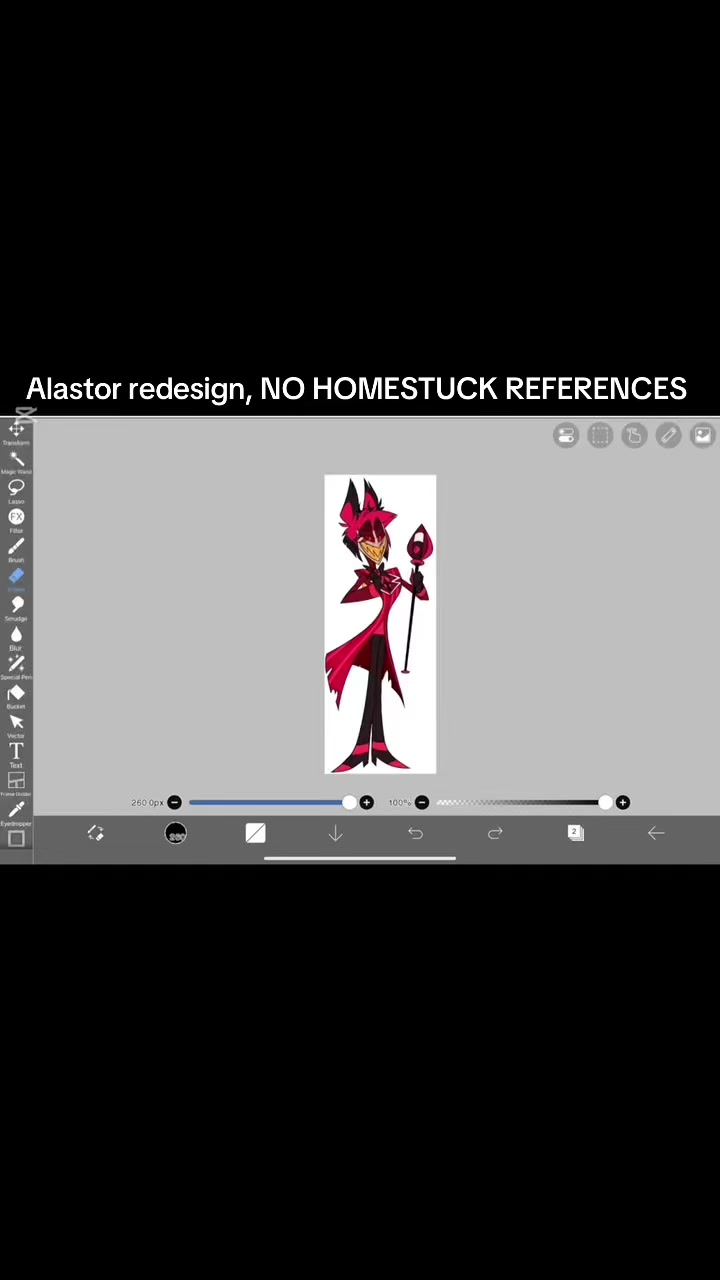The height and width of the screenshot is (1280, 720).
Task: Decrease brush size with minus button
Action: click(175, 802)
